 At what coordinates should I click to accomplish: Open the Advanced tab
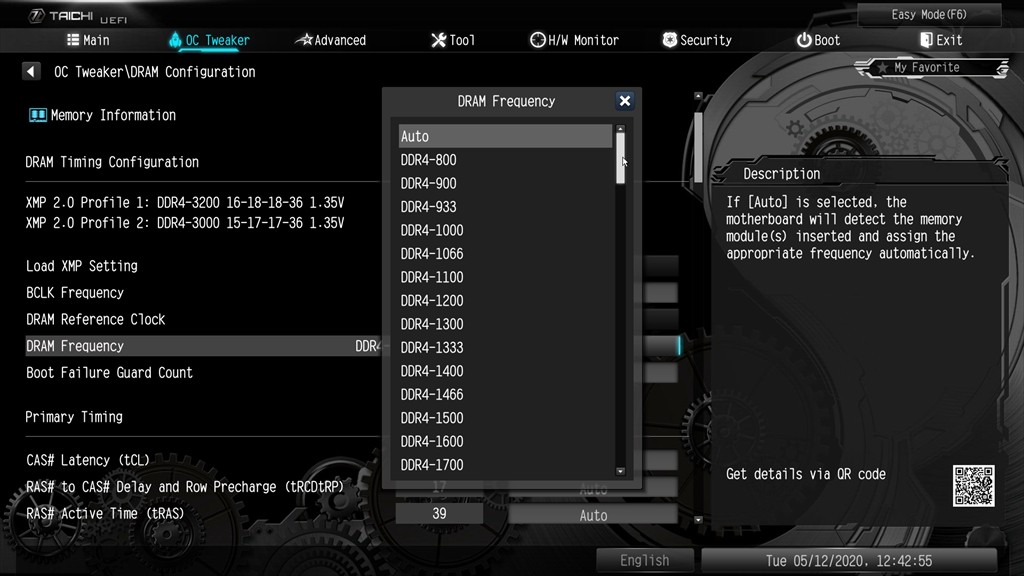pyautogui.click(x=330, y=40)
